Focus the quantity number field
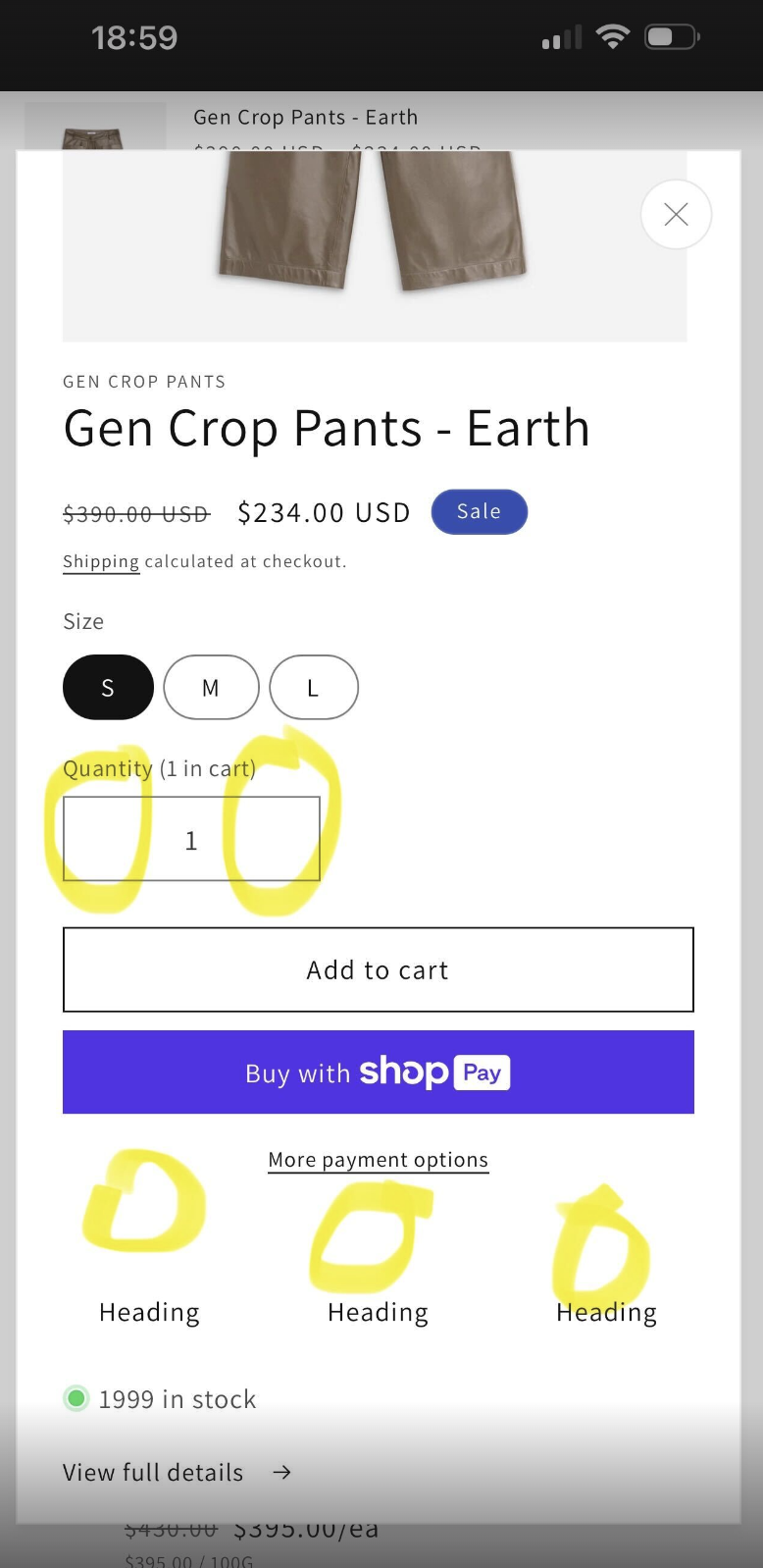This screenshot has width=763, height=1568. tap(191, 839)
